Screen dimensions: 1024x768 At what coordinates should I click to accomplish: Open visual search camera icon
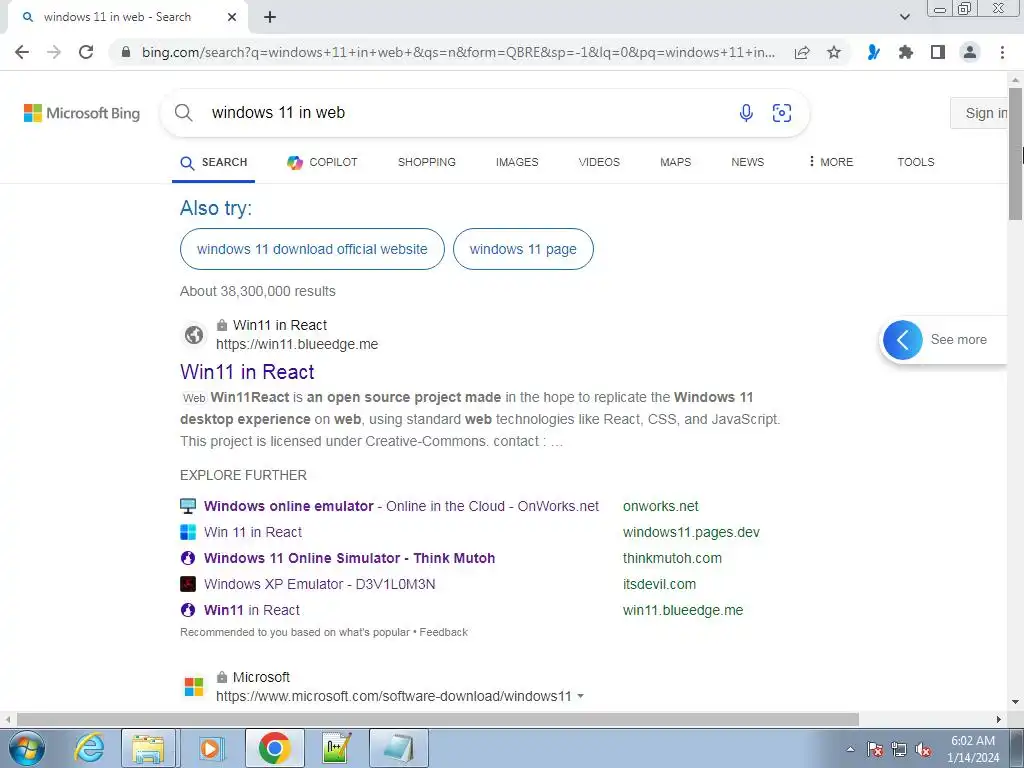pyautogui.click(x=782, y=113)
